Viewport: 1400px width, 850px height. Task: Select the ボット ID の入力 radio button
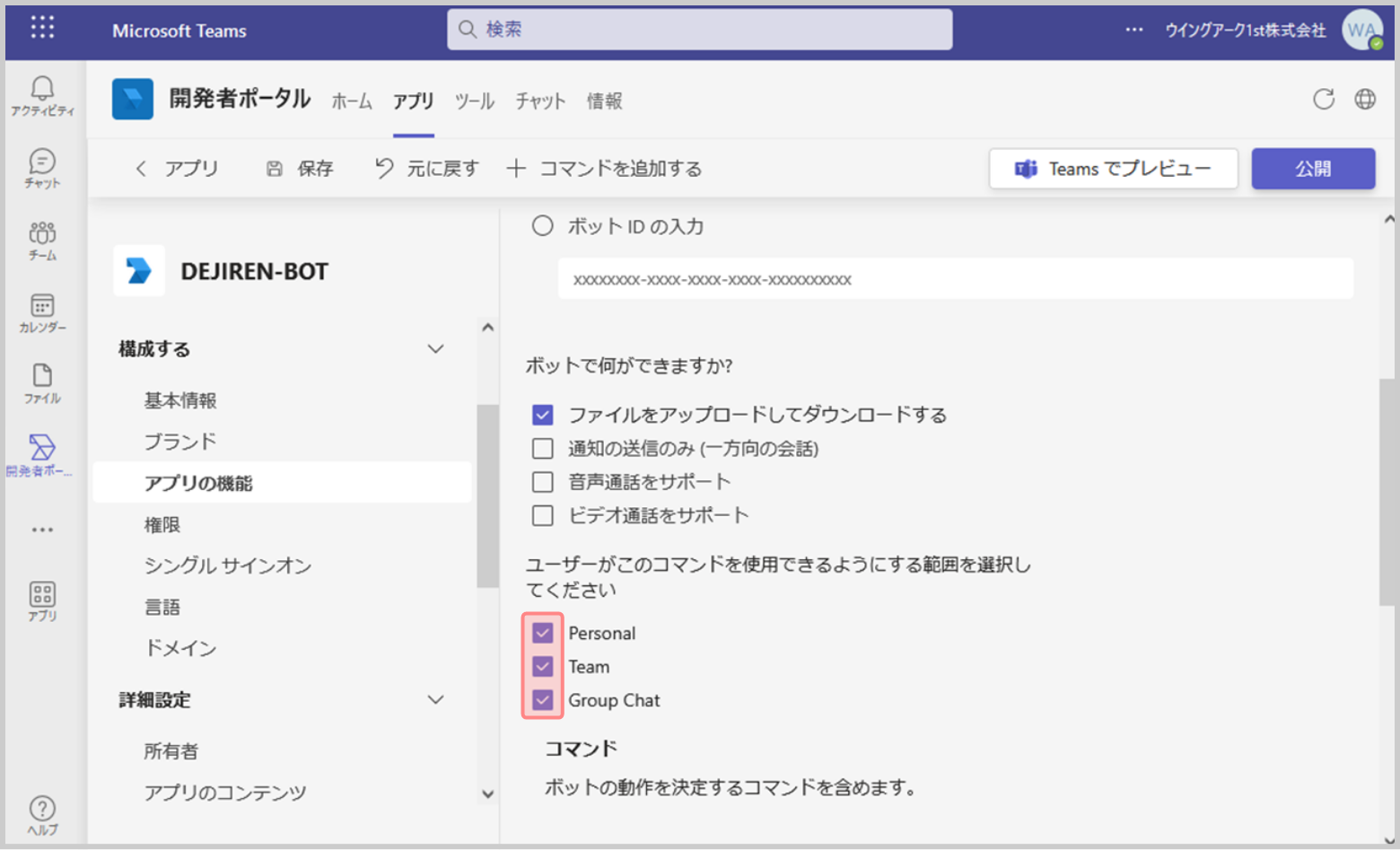point(542,225)
